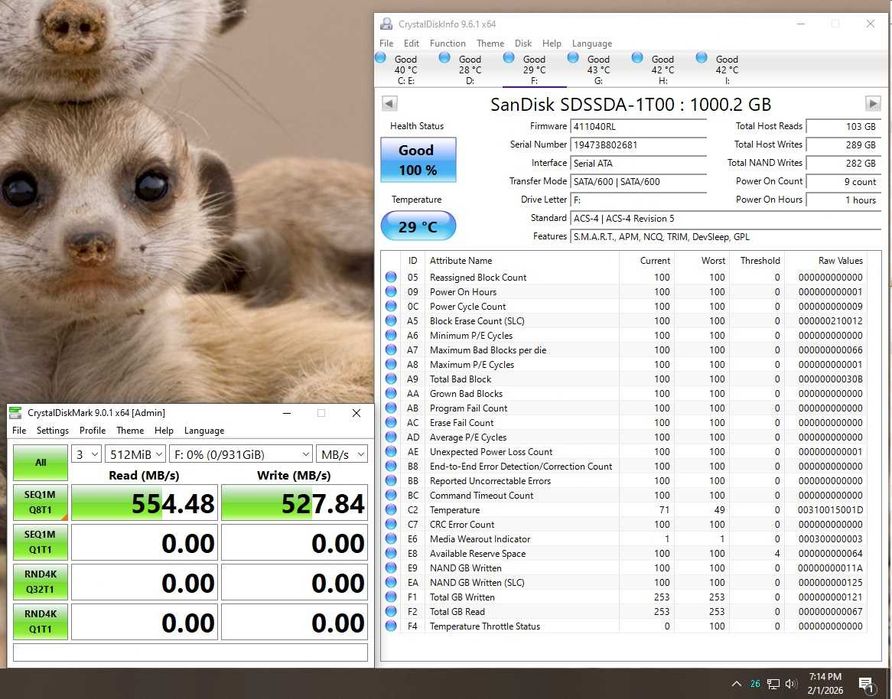Click the Power On Count value 9 count
The image size is (892, 699).
tap(844, 181)
